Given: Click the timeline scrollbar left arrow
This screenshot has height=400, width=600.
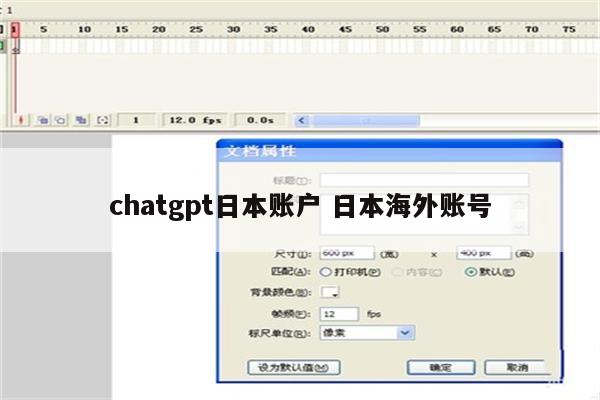Looking at the screenshot, I should (299, 119).
